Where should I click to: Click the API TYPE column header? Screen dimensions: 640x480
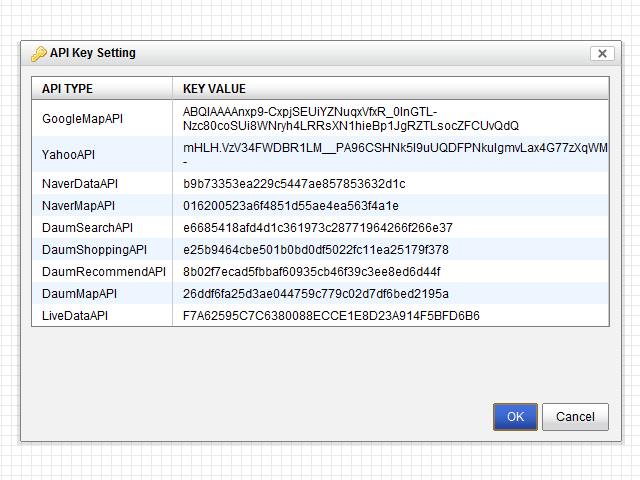coord(67,89)
